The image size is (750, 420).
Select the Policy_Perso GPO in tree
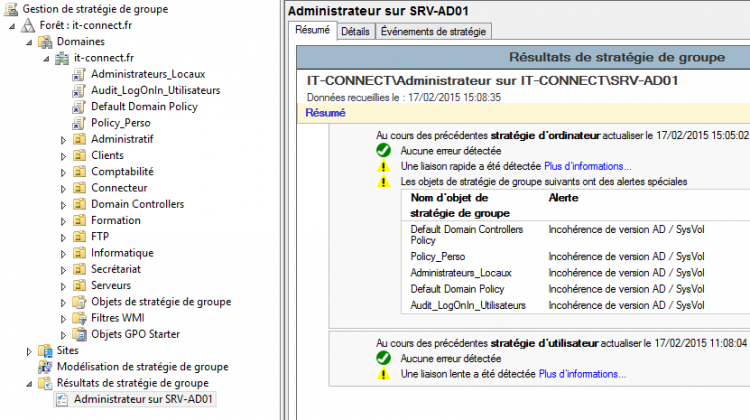(121, 123)
